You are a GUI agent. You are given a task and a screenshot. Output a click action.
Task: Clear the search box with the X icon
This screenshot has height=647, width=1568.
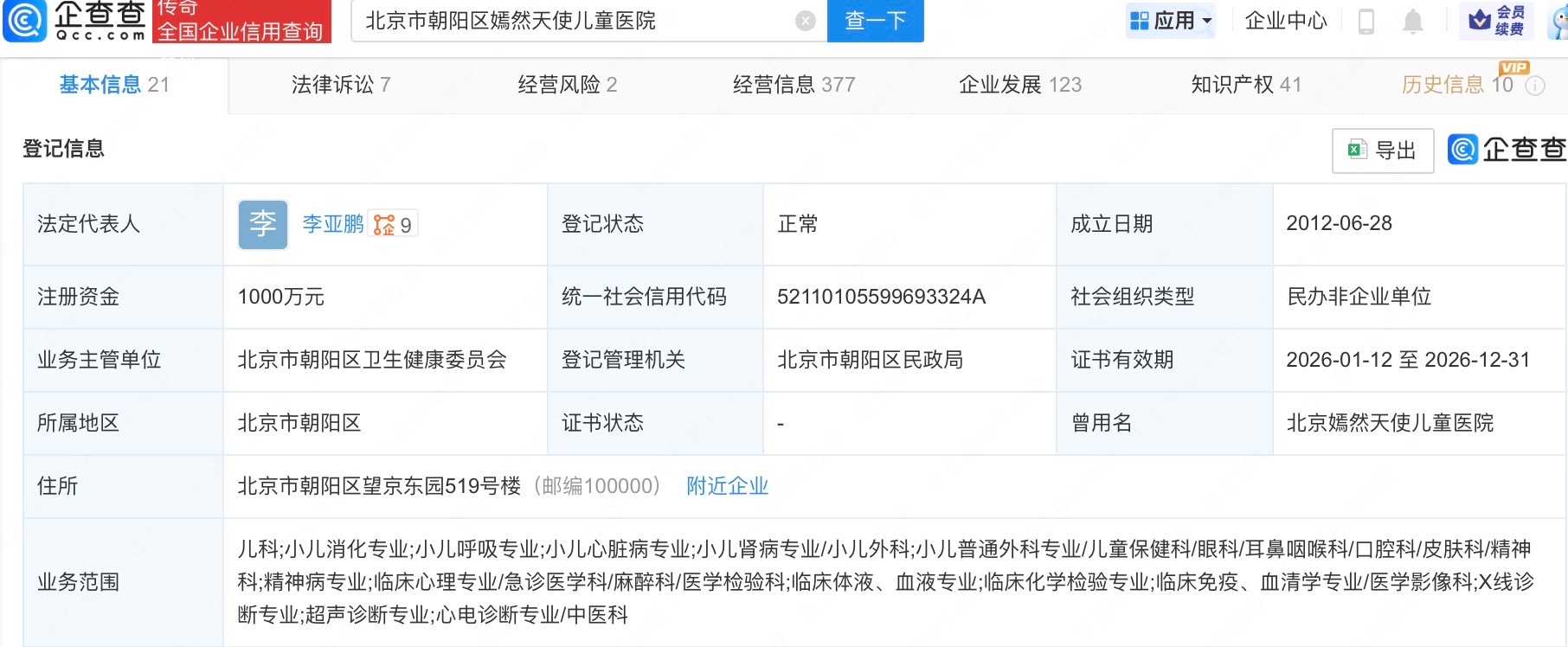tap(805, 21)
